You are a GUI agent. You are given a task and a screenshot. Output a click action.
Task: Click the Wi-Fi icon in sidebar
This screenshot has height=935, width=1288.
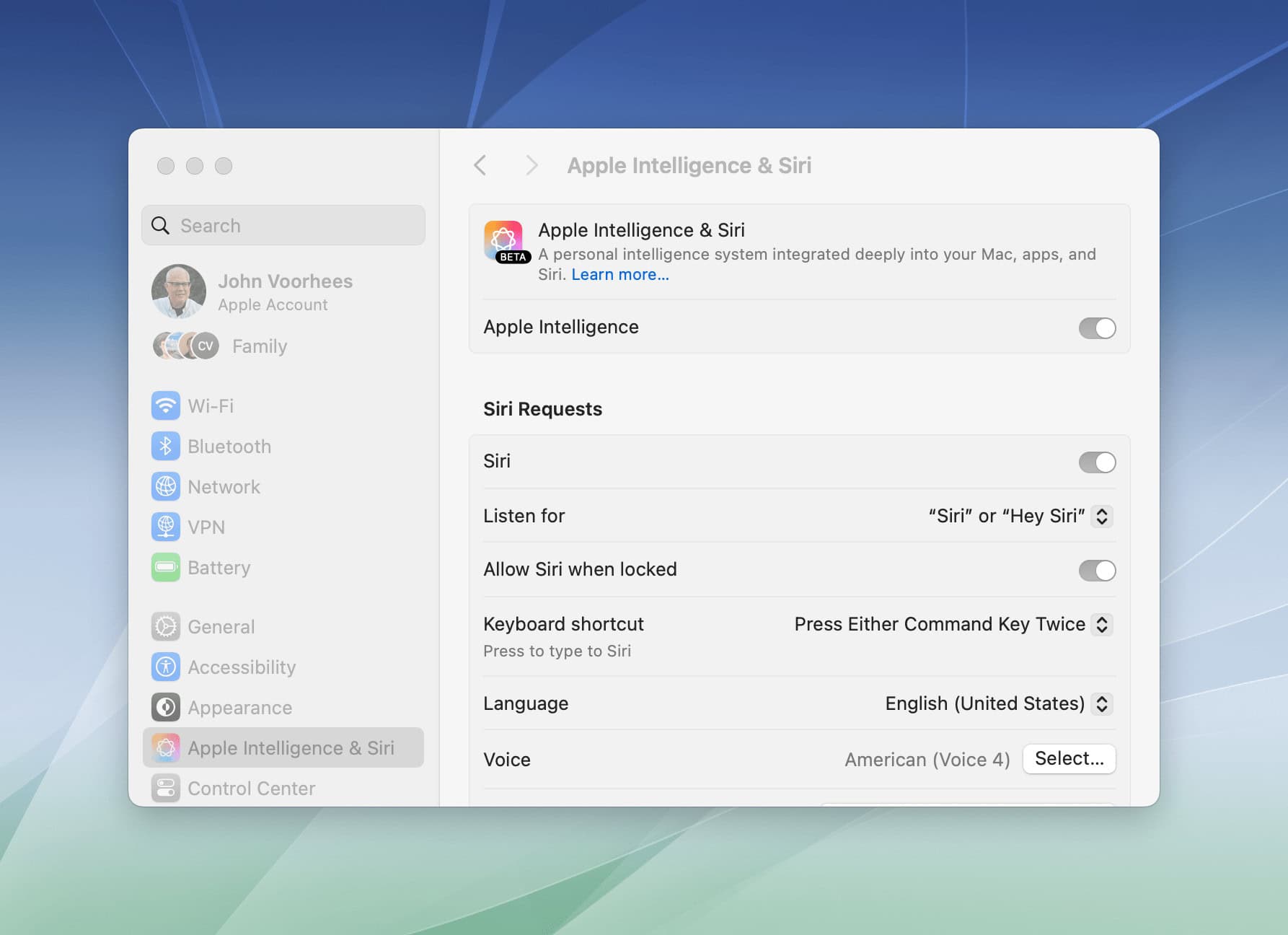(166, 405)
